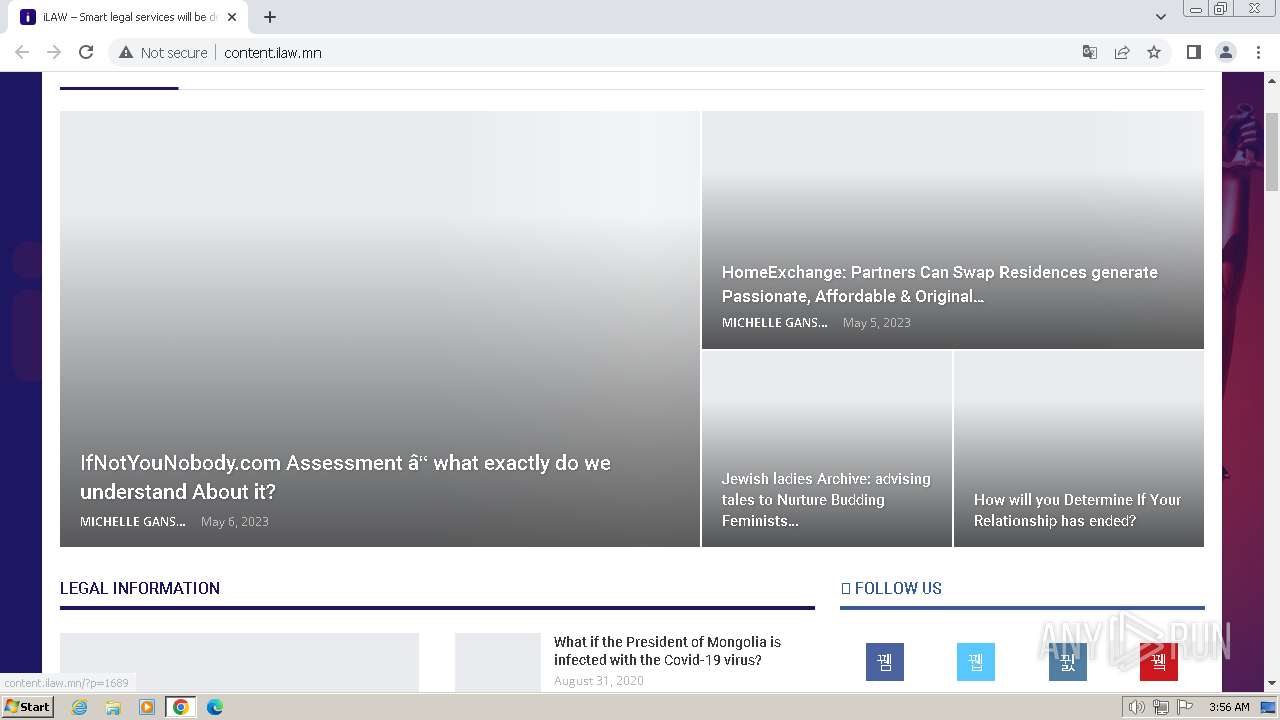This screenshot has height=720, width=1280.
Task: Open the Translate this page icon
Action: (x=1090, y=52)
